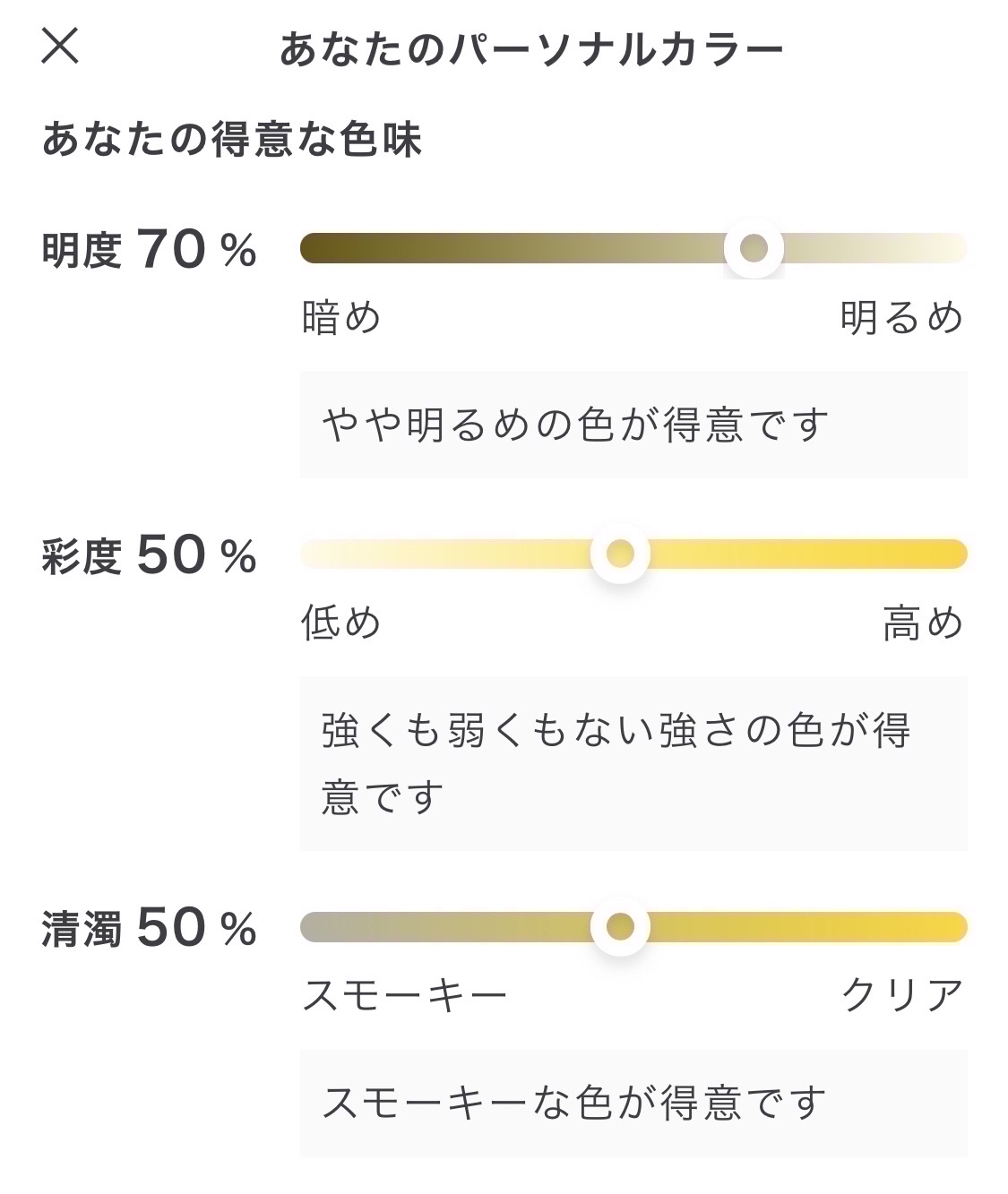The image size is (1008, 1194).
Task: Tap the 明度 70% value label
Action: pyautogui.click(x=150, y=250)
